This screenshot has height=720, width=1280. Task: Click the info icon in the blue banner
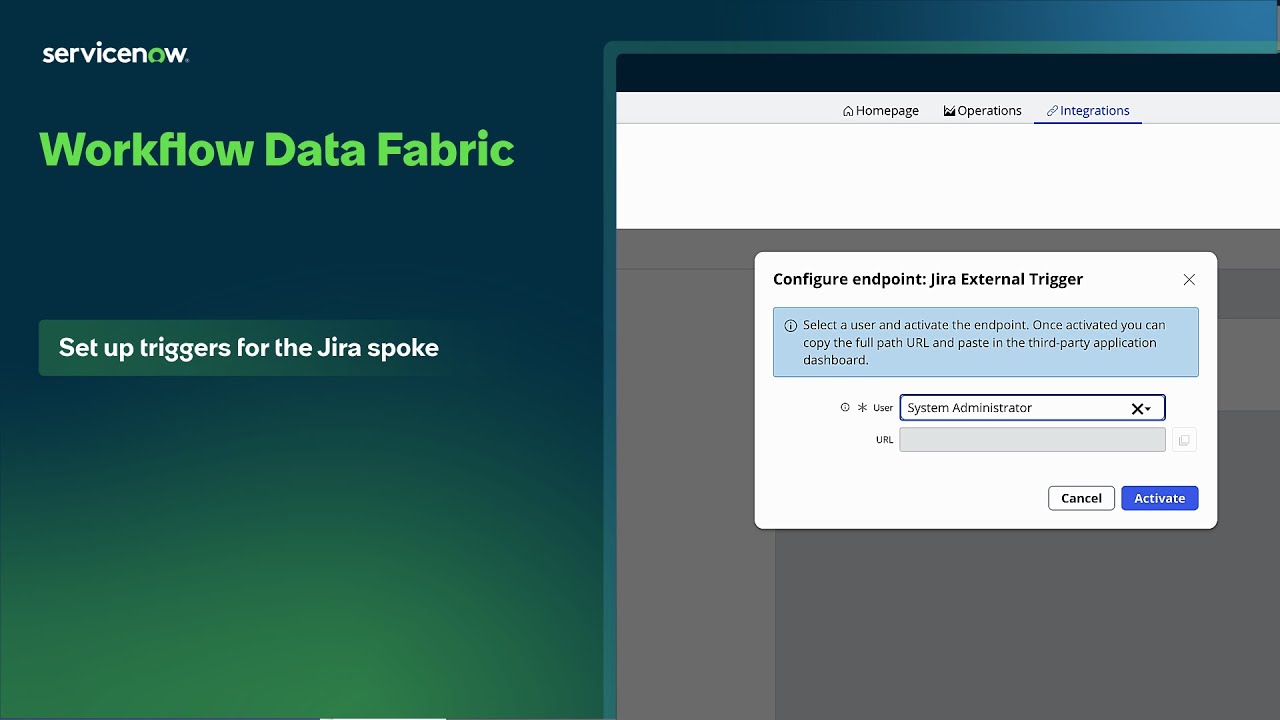790,324
